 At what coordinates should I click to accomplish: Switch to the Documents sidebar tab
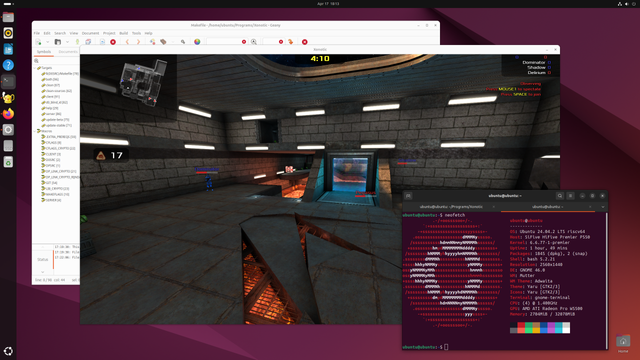(68, 52)
